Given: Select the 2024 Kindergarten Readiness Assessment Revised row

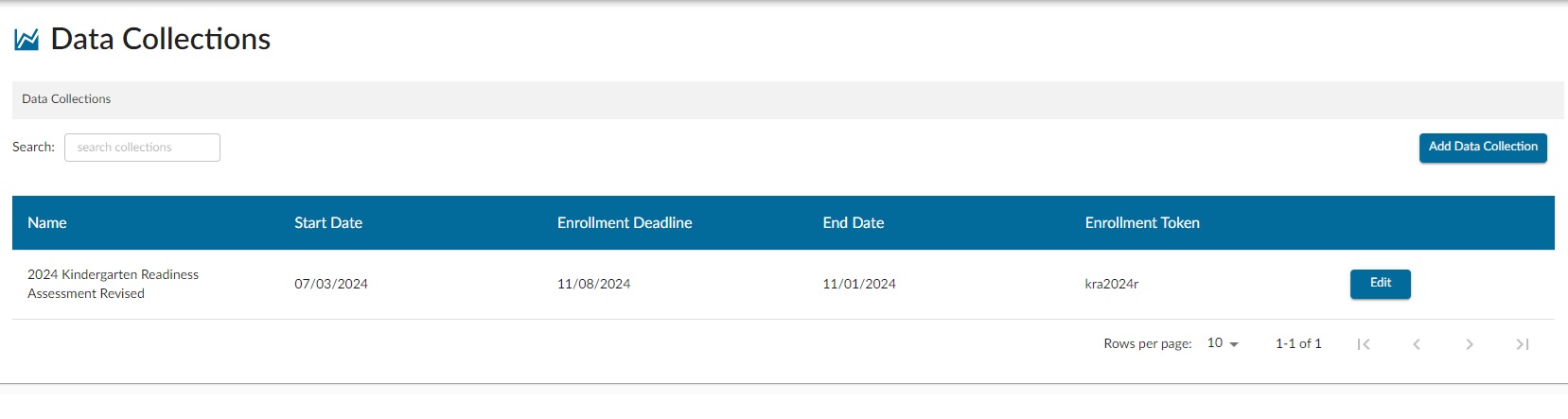Looking at the screenshot, I should pos(784,284).
